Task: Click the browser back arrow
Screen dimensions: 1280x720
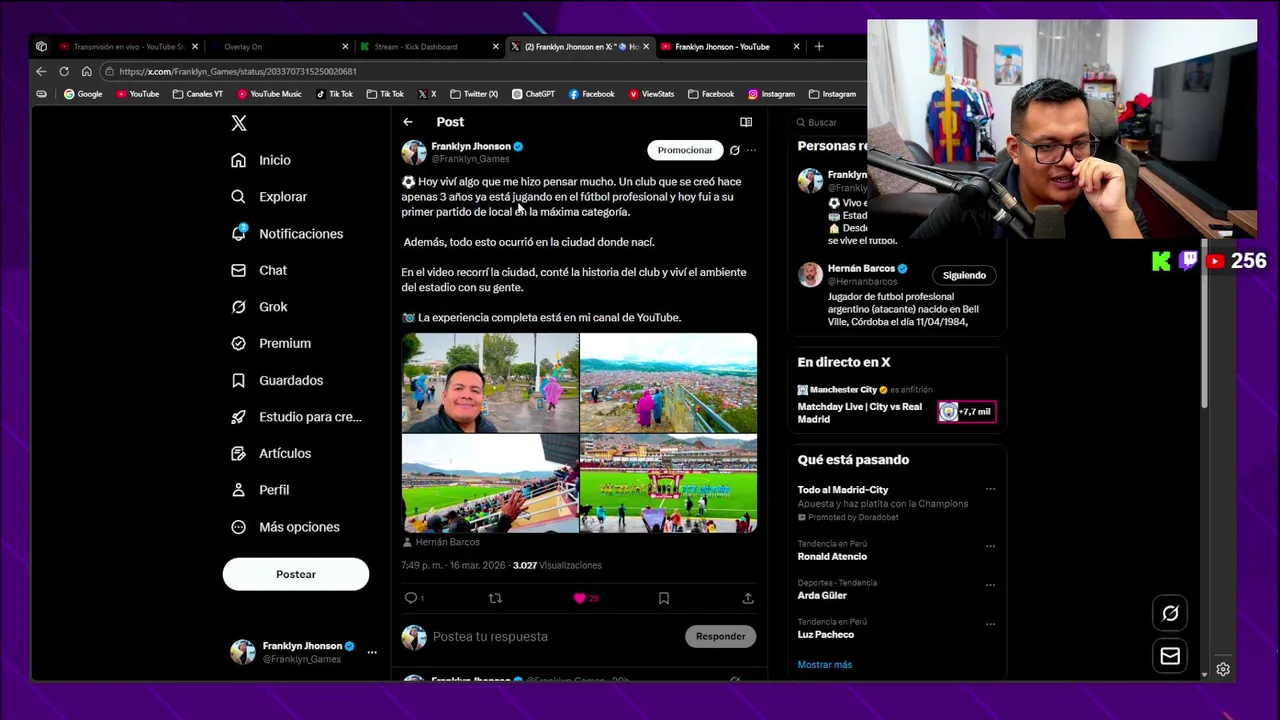Action: click(x=41, y=71)
